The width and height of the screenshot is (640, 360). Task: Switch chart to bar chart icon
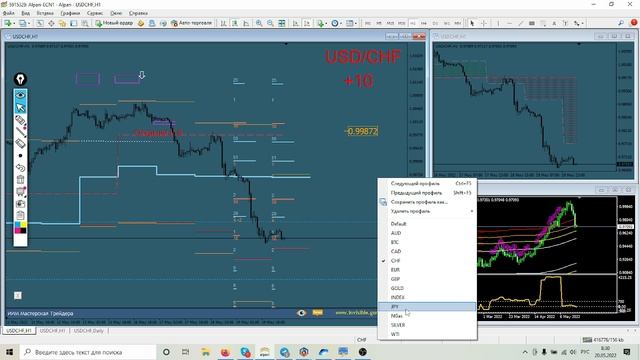pyautogui.click(x=223, y=23)
